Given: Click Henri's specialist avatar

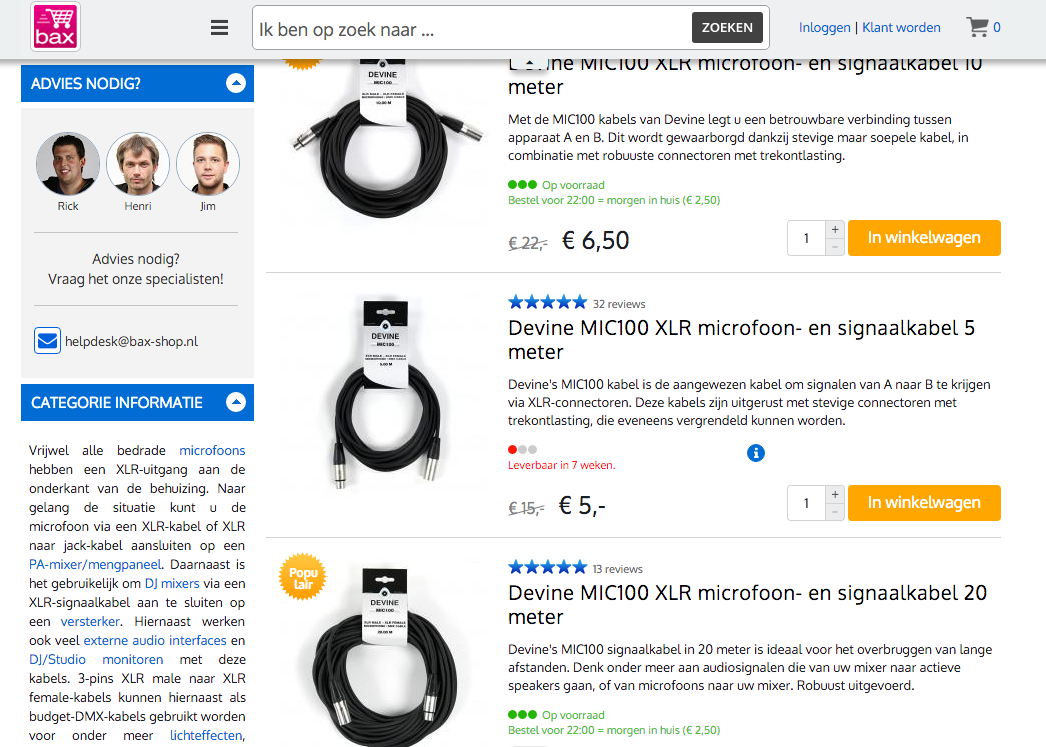Looking at the screenshot, I should tap(138, 164).
